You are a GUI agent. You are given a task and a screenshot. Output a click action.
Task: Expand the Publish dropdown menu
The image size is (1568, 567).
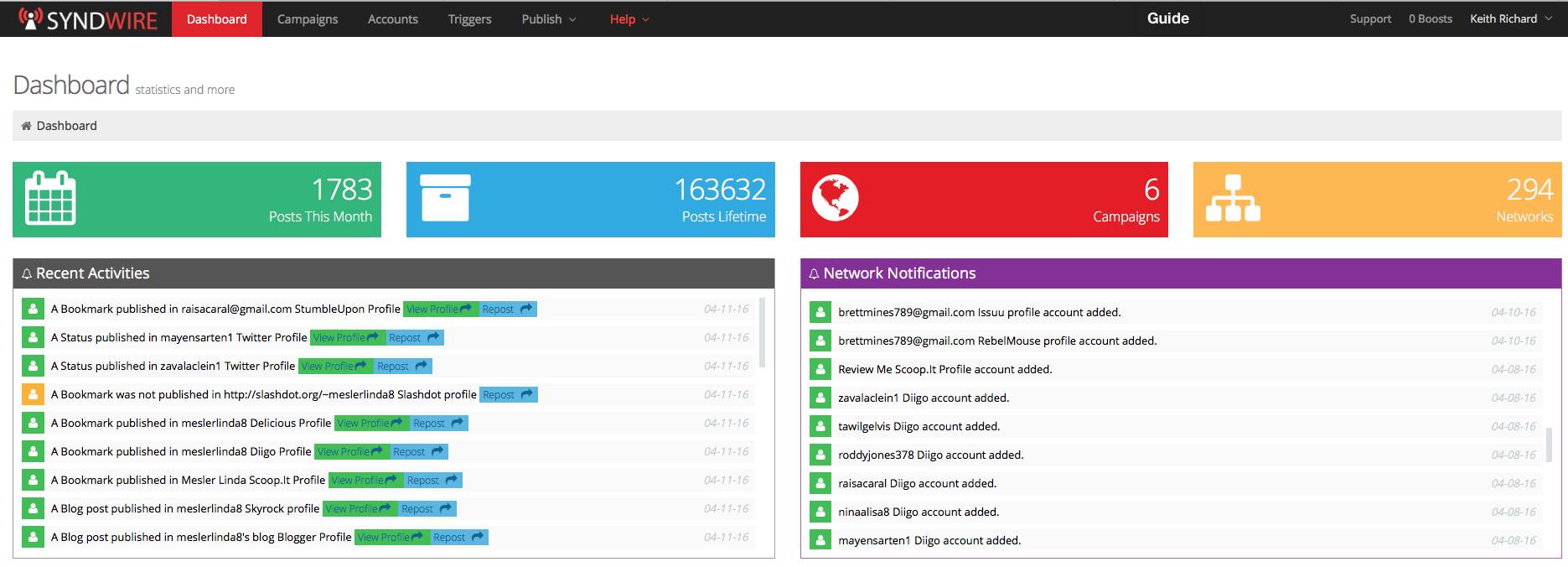coord(548,19)
